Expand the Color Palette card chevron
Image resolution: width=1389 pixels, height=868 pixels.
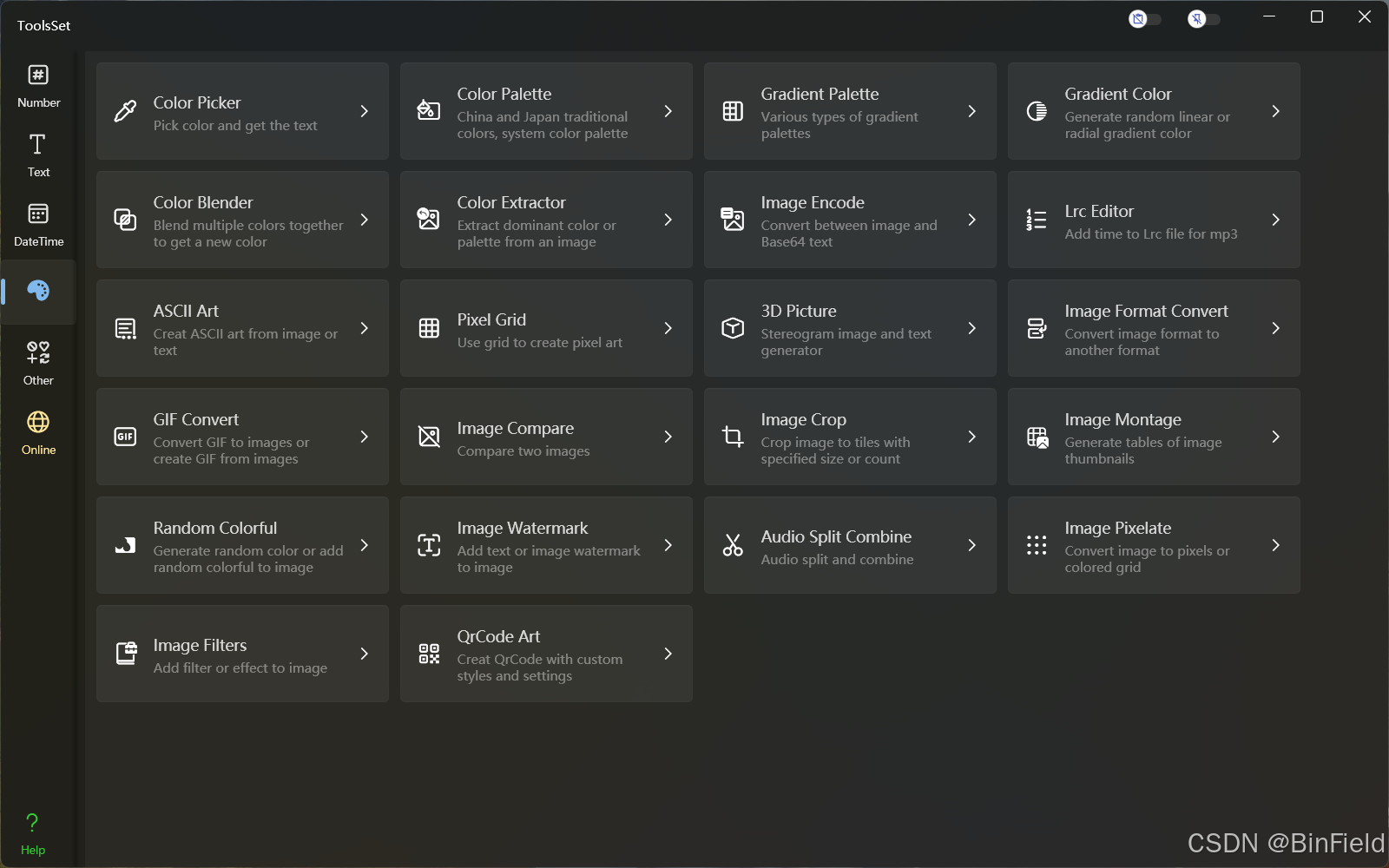[668, 111]
